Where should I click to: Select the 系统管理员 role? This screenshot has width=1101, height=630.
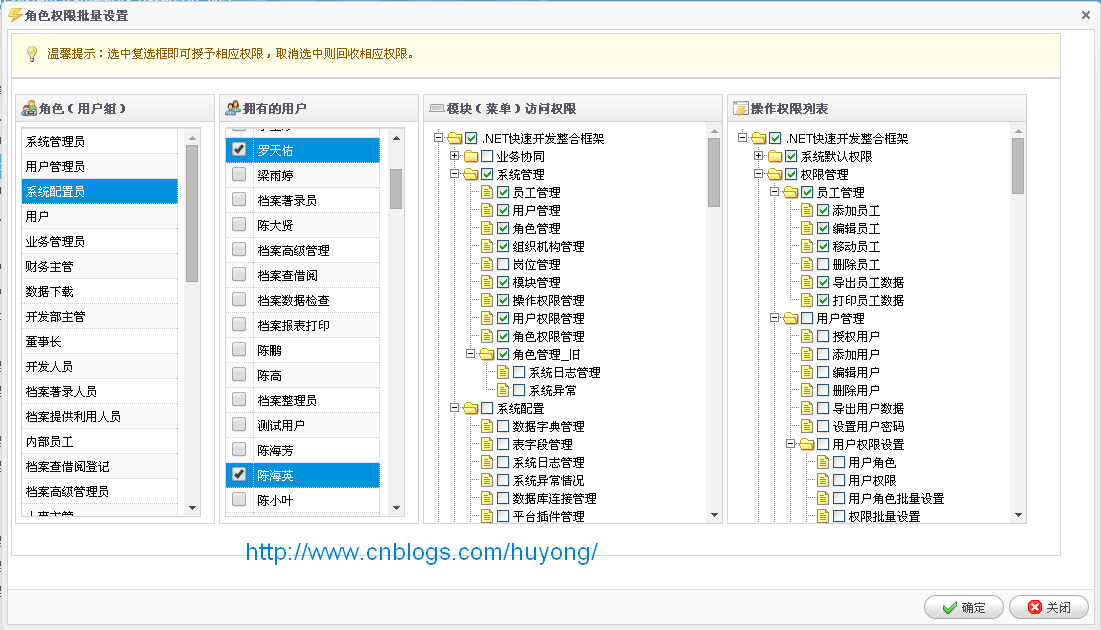pos(100,141)
